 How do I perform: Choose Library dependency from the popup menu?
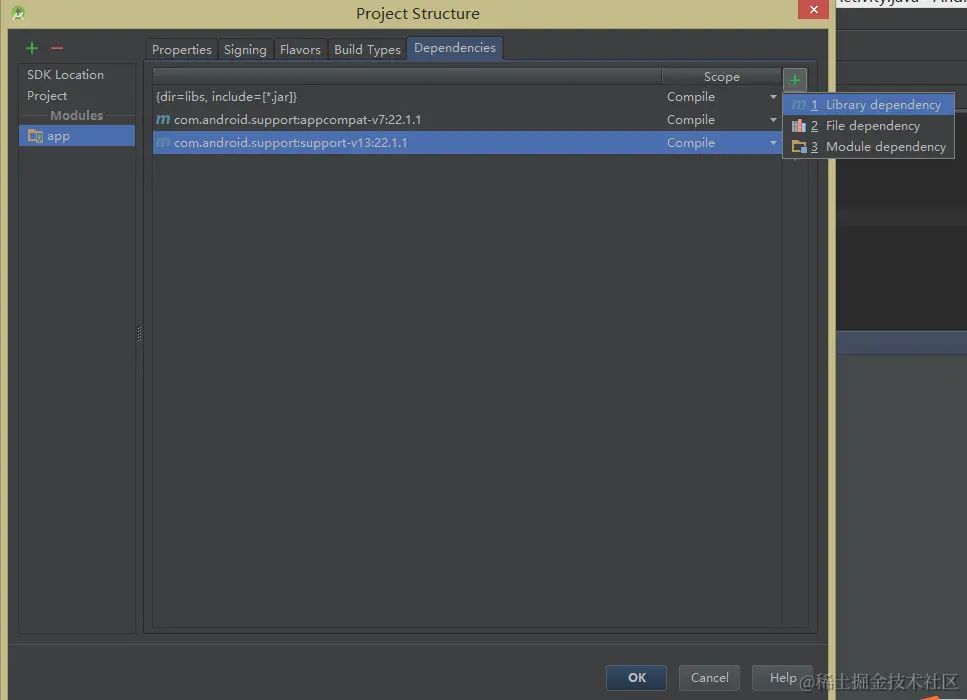tap(868, 104)
